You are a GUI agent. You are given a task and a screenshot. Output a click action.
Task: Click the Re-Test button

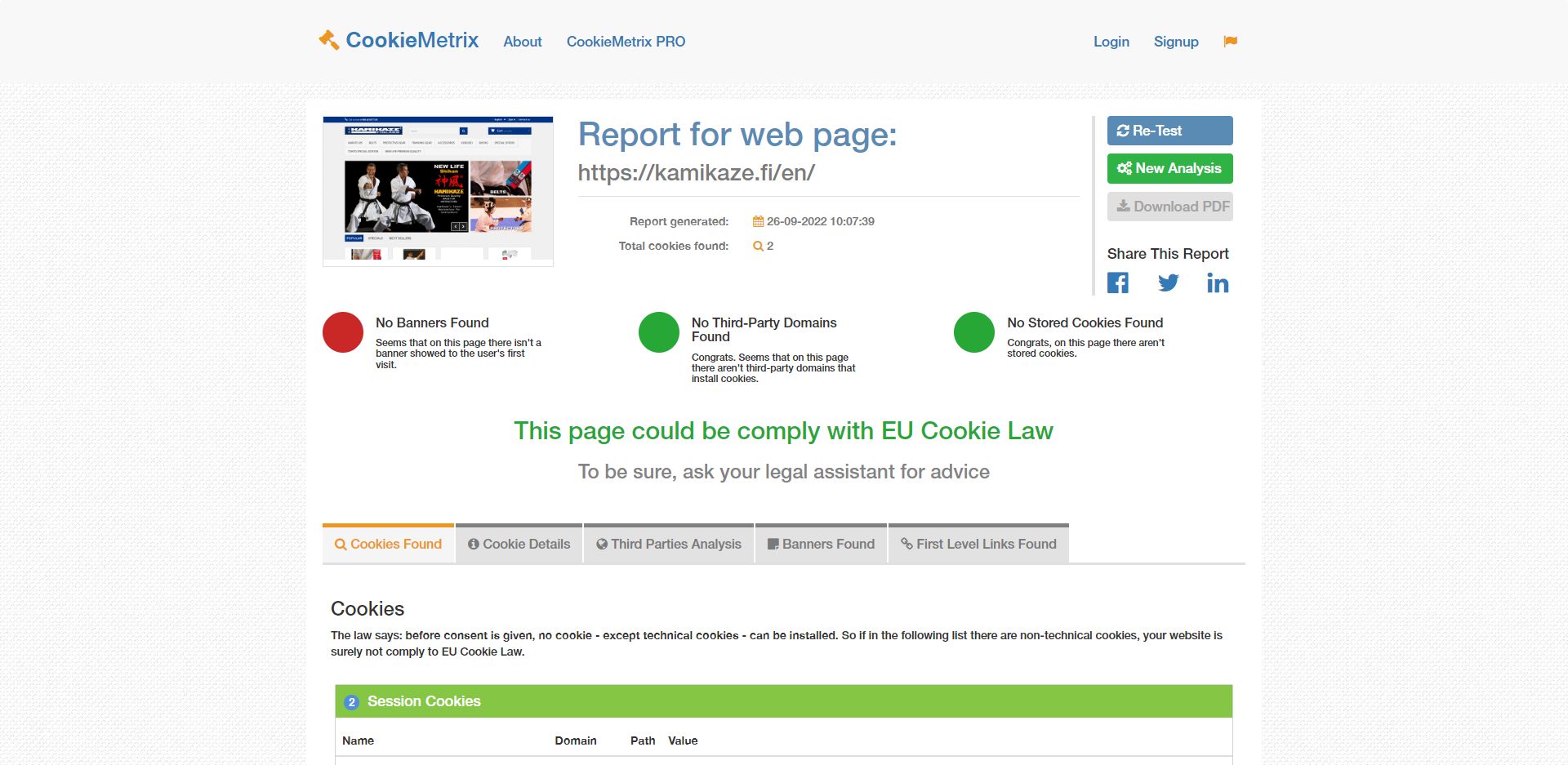tap(1170, 131)
